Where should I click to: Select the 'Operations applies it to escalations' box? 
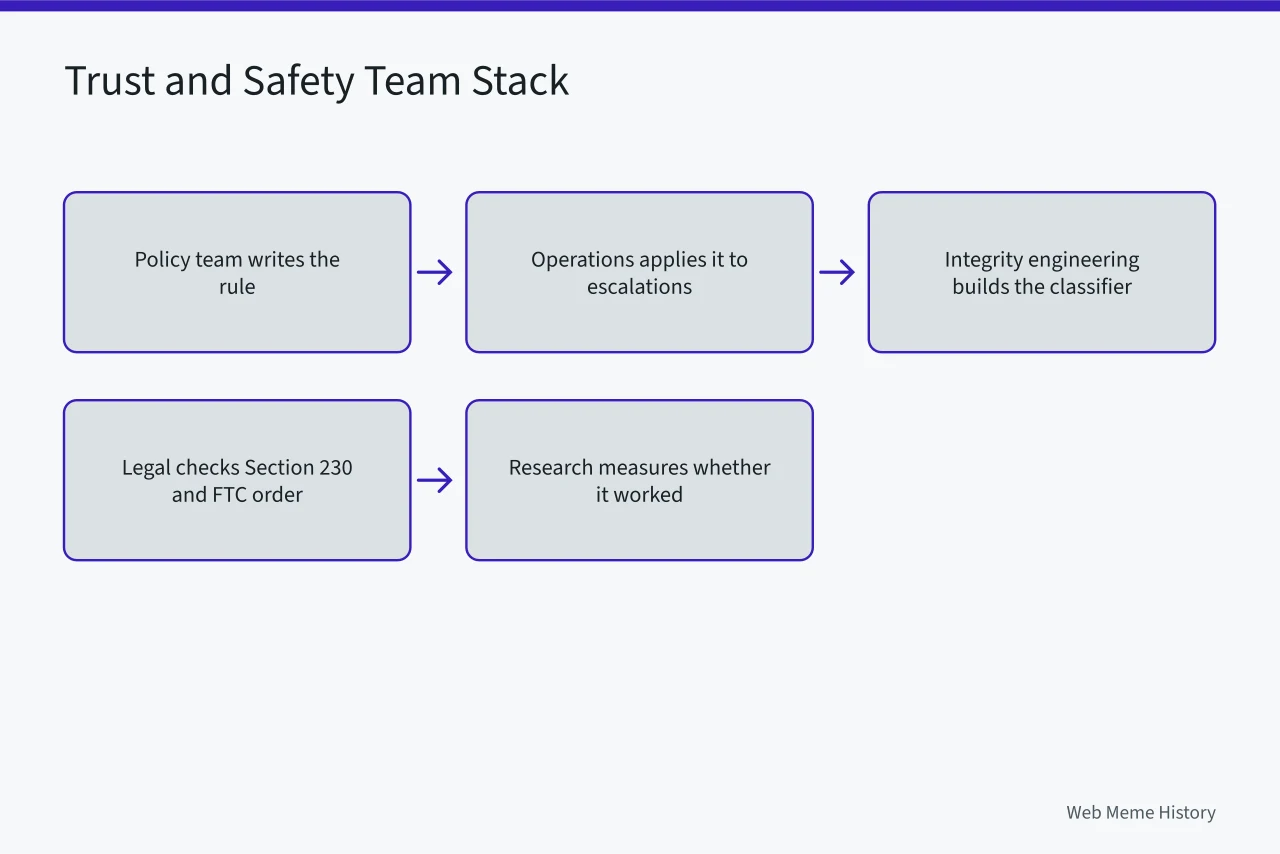tap(639, 272)
